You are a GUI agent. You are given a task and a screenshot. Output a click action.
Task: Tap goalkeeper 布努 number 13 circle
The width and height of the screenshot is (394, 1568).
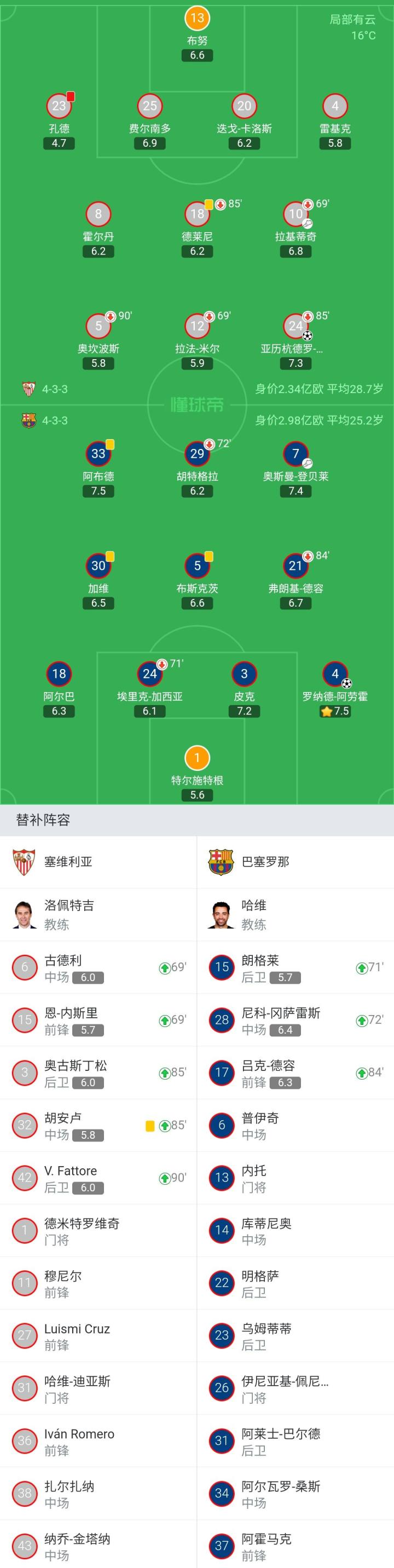197,18
